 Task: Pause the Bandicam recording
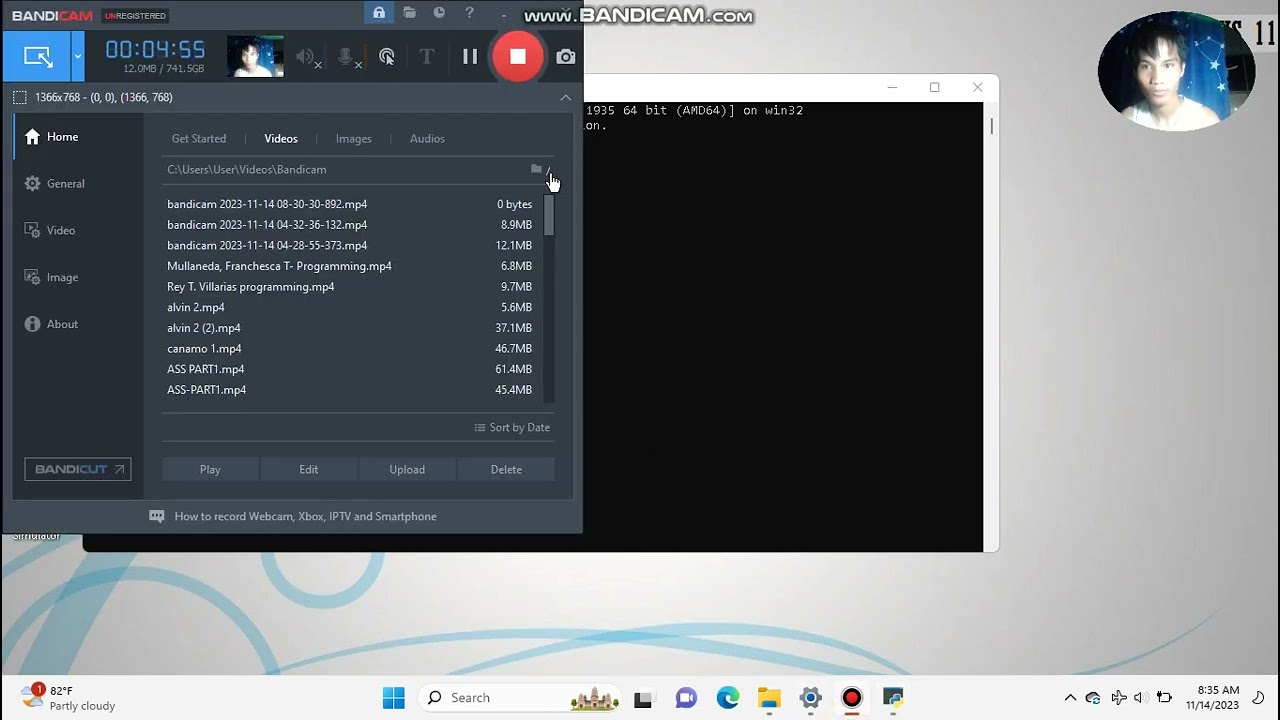click(x=470, y=57)
